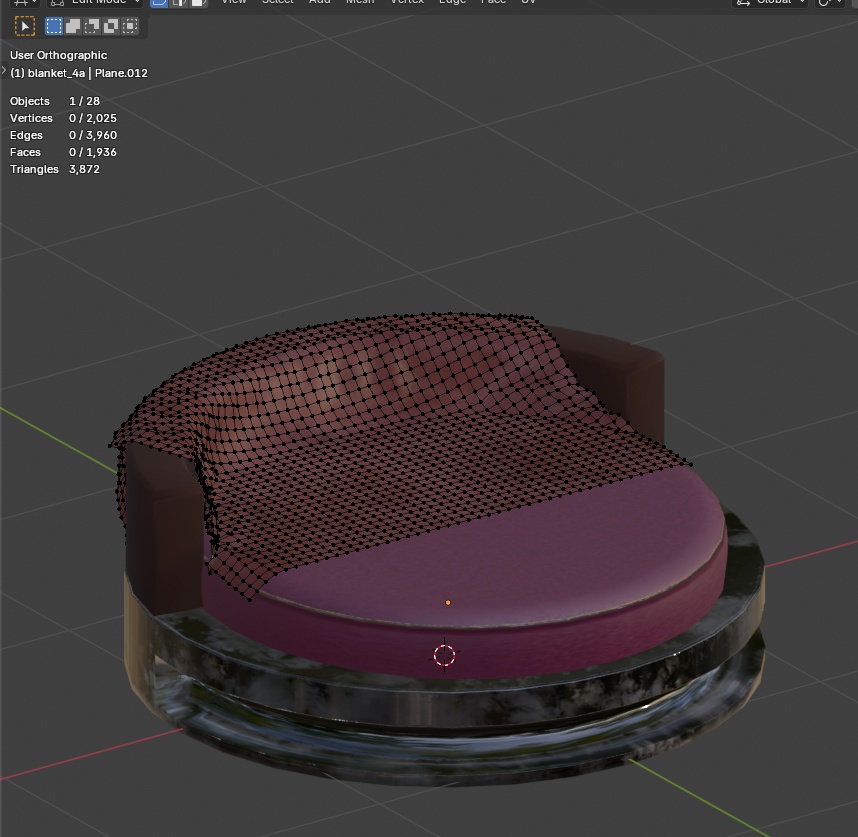Screen dimensions: 858x837
Task: Open the Mesh menu
Action: coord(360,2)
